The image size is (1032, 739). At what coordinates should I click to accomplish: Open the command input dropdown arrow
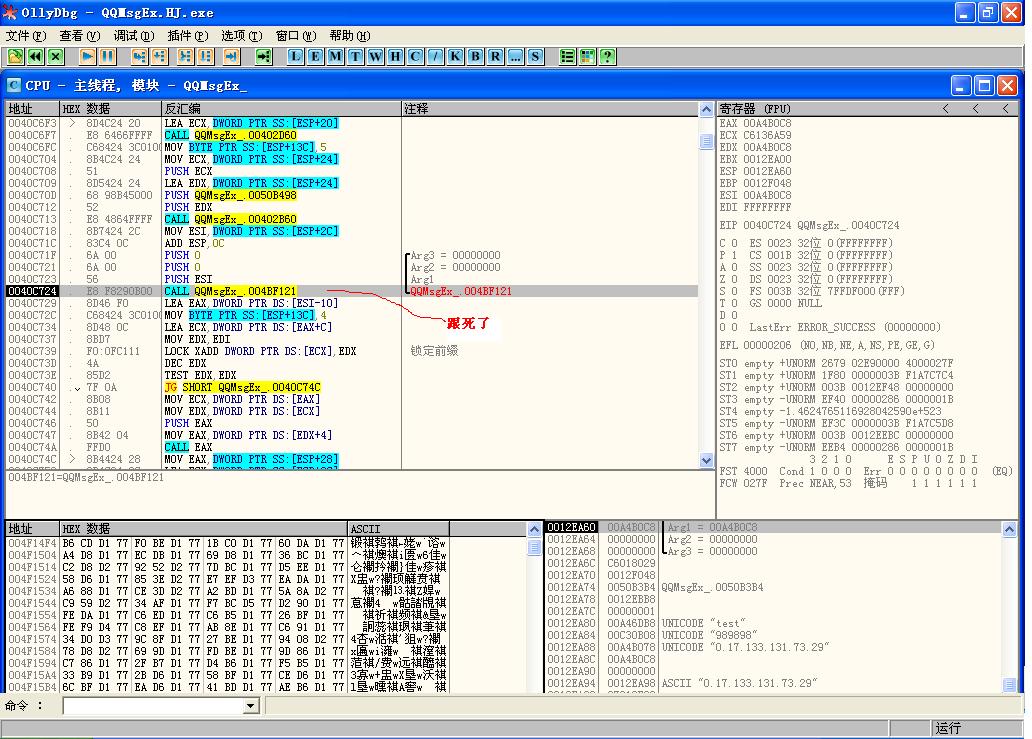[x=250, y=706]
